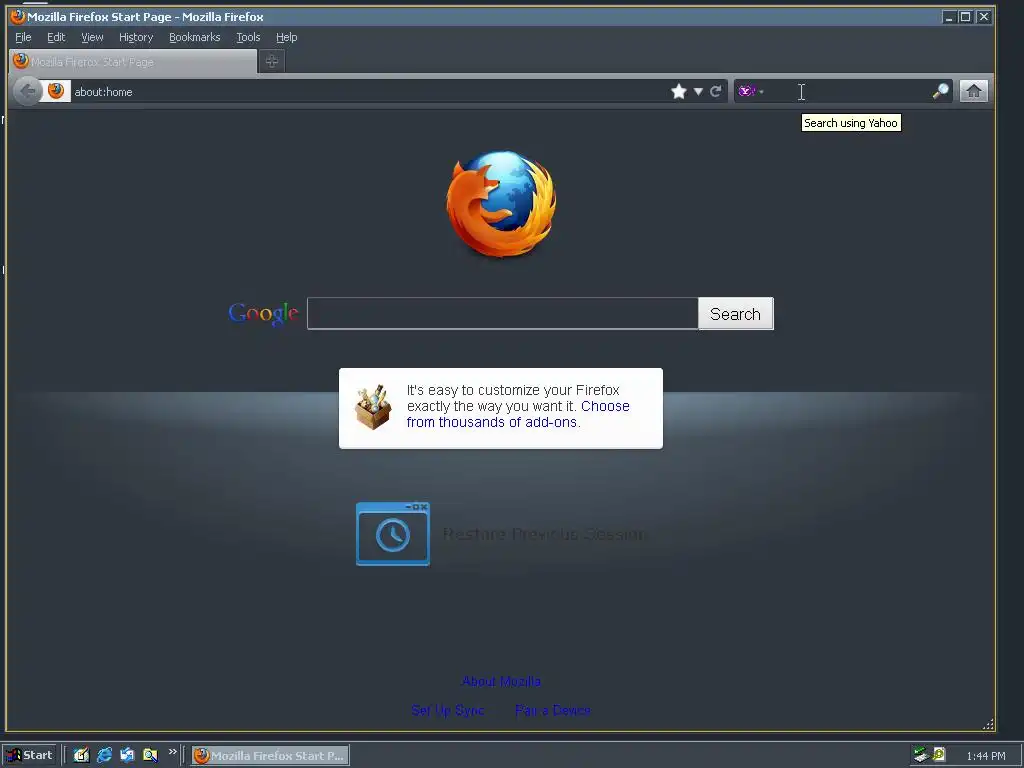
Task: Open the Pair a Device link
Action: (x=552, y=711)
